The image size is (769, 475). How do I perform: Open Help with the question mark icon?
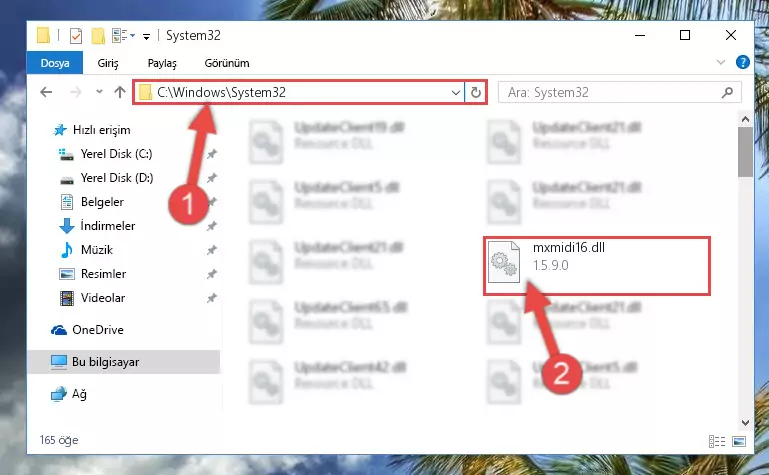(743, 62)
